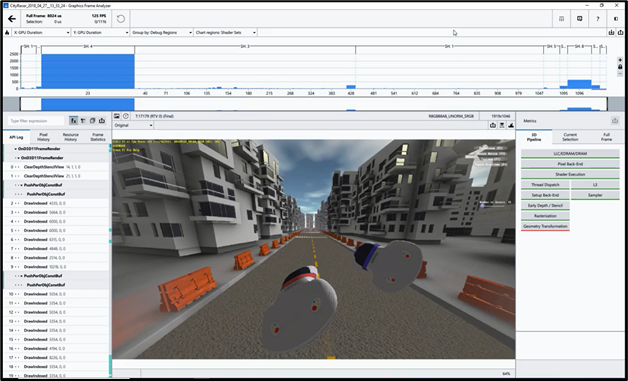Click the clock icon above render view

click(x=126, y=116)
